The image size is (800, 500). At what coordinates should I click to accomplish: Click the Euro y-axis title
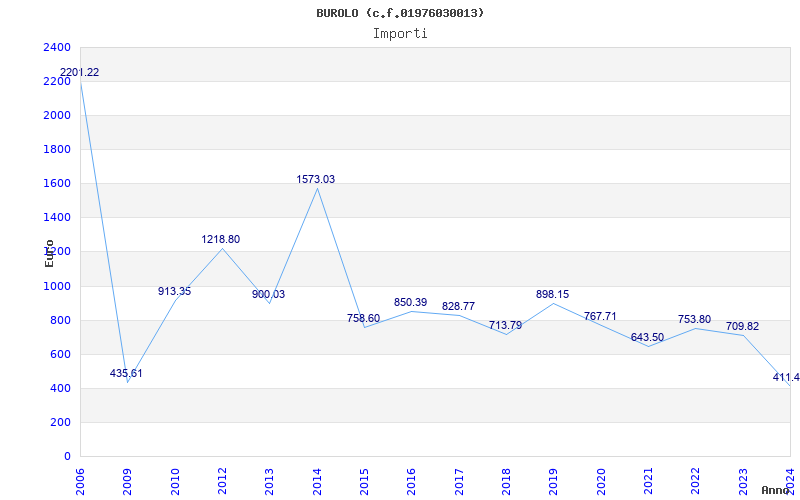[x=49, y=253]
